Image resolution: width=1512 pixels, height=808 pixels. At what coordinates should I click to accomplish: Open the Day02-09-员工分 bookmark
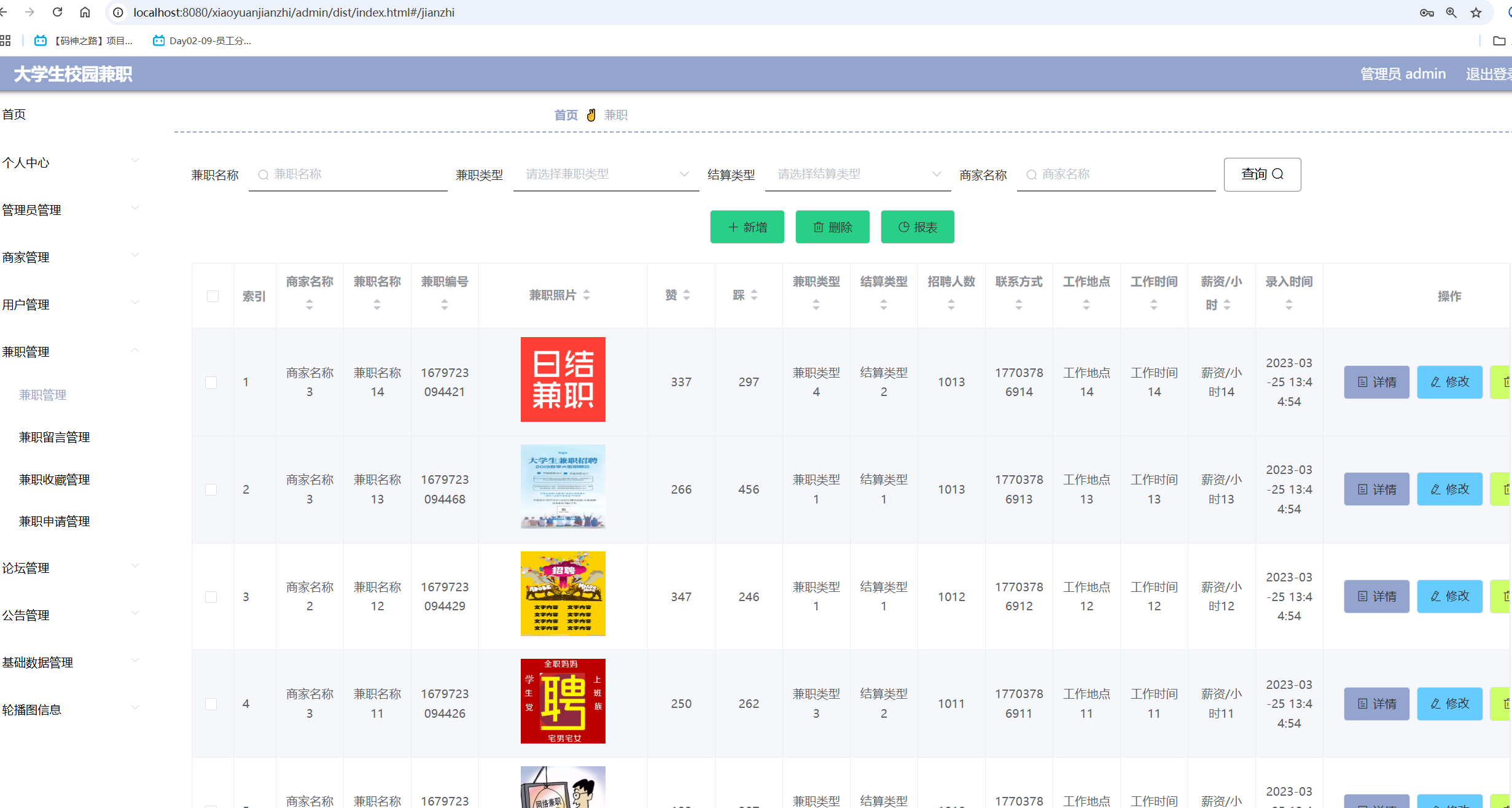point(202,41)
